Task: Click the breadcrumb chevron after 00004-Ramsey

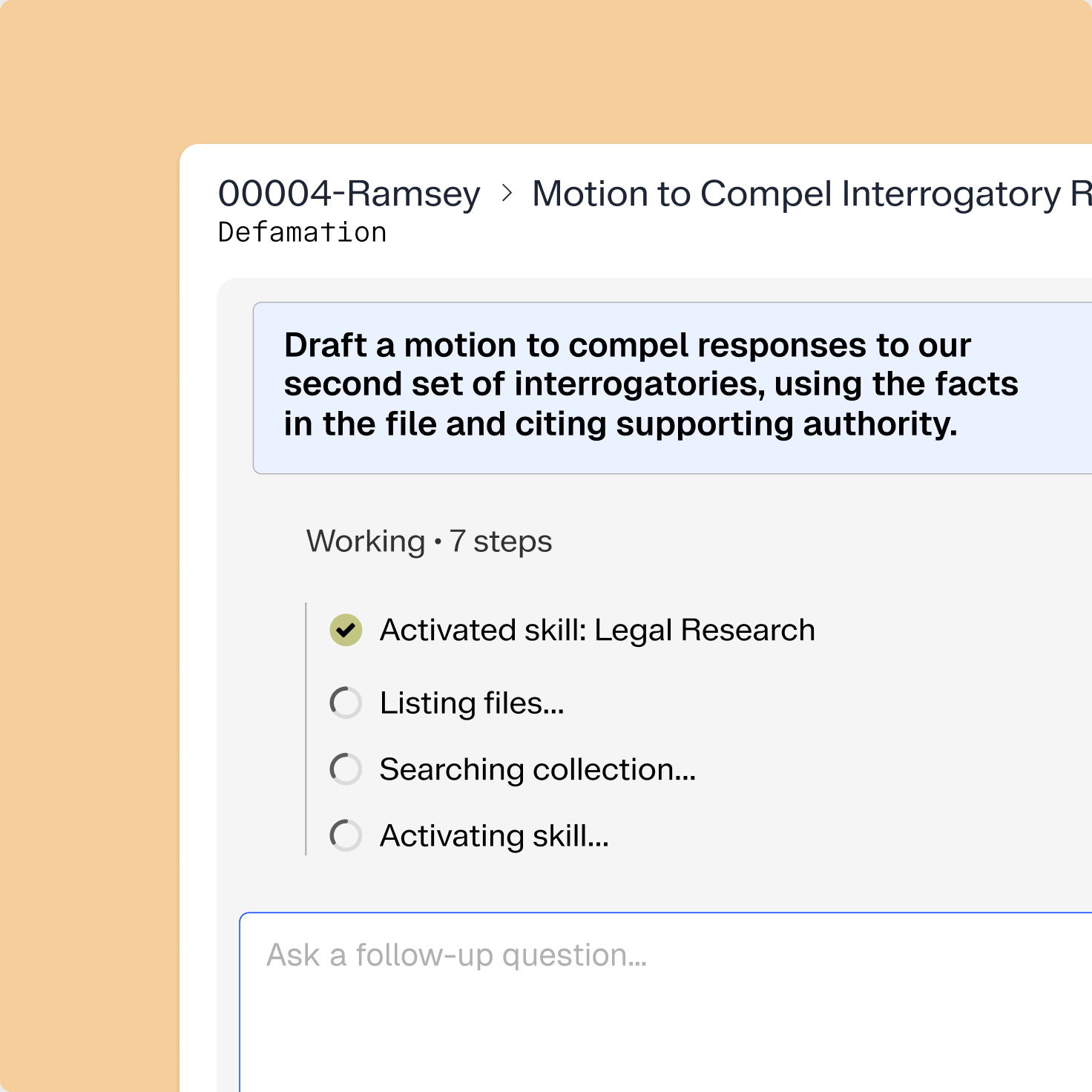Action: pos(507,194)
